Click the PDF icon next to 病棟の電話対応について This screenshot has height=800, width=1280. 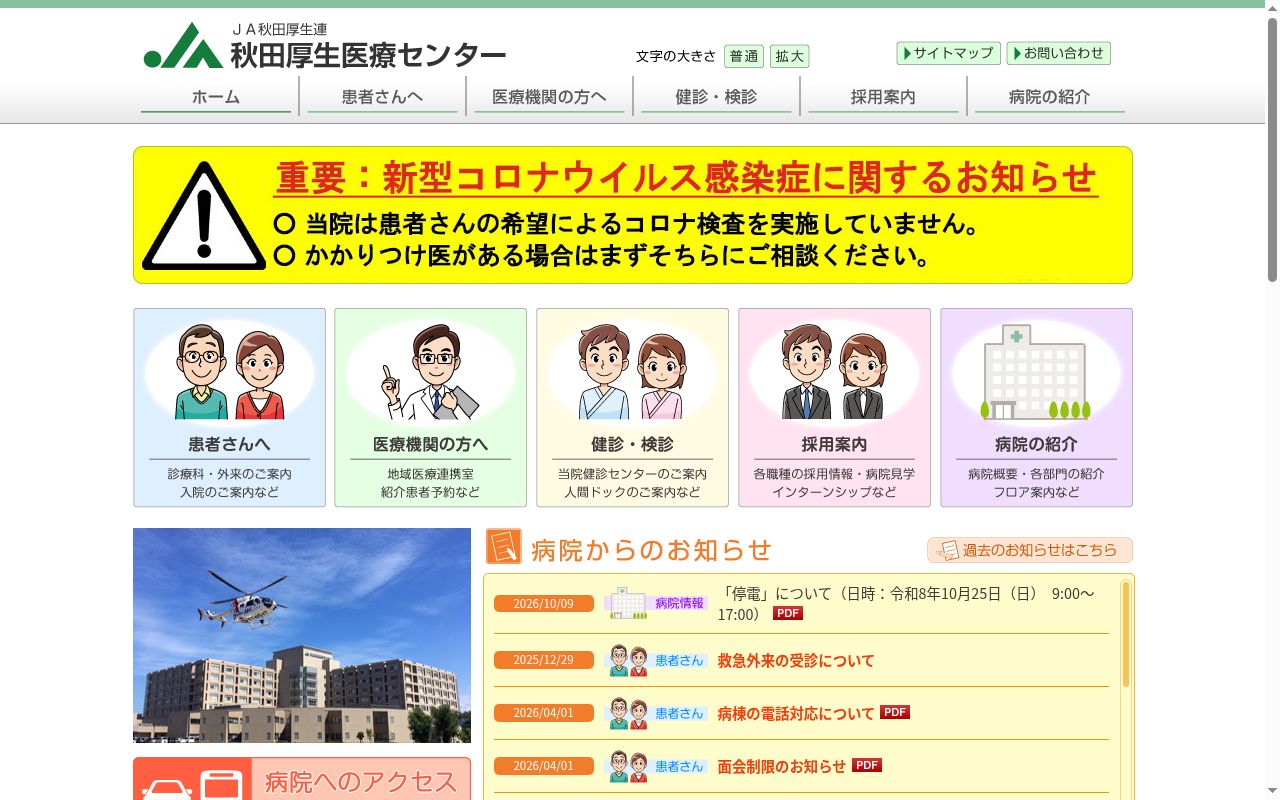[x=895, y=712]
